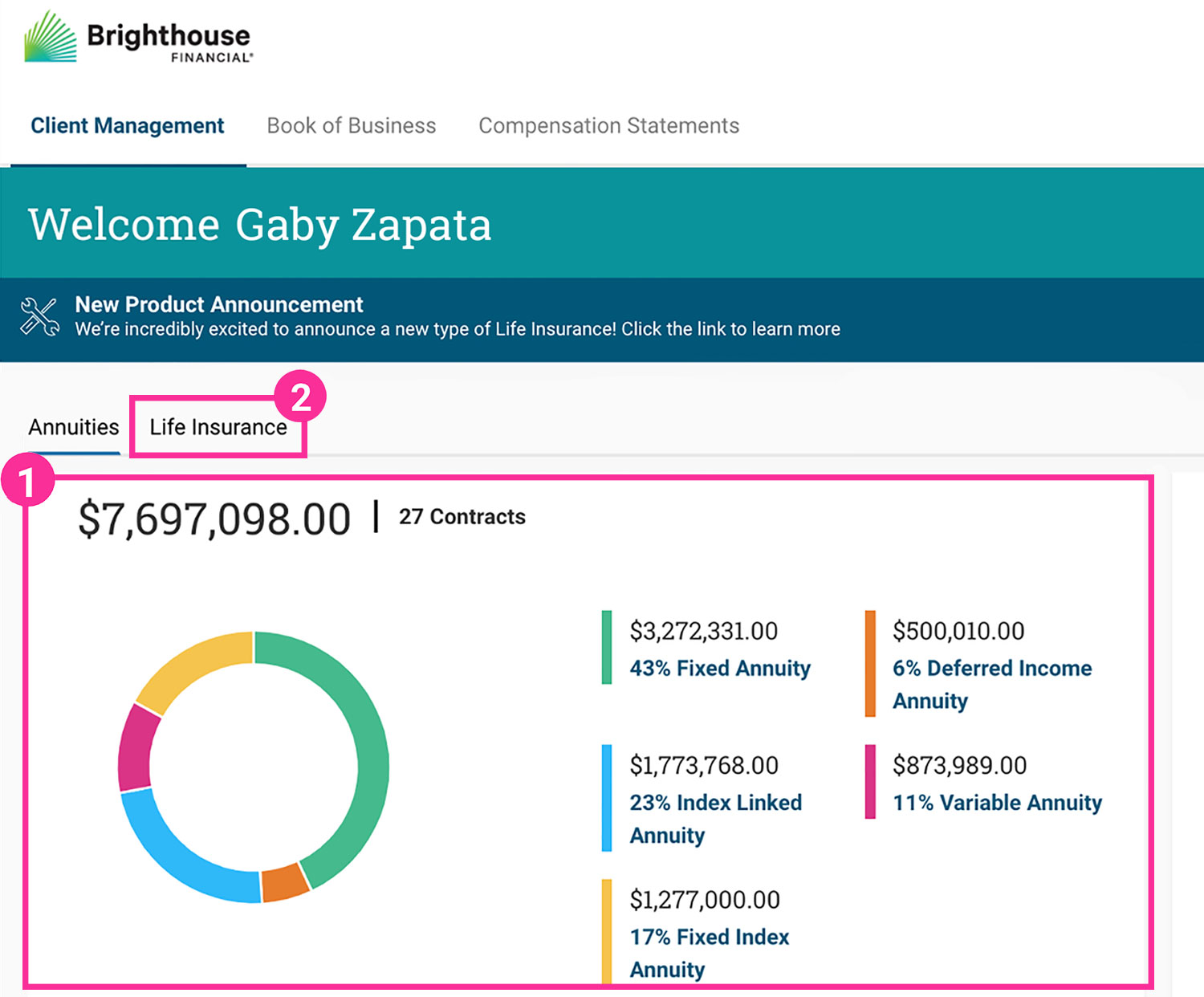This screenshot has width=1204, height=997.
Task: Open the Client Management tab
Action: pyautogui.click(x=127, y=126)
